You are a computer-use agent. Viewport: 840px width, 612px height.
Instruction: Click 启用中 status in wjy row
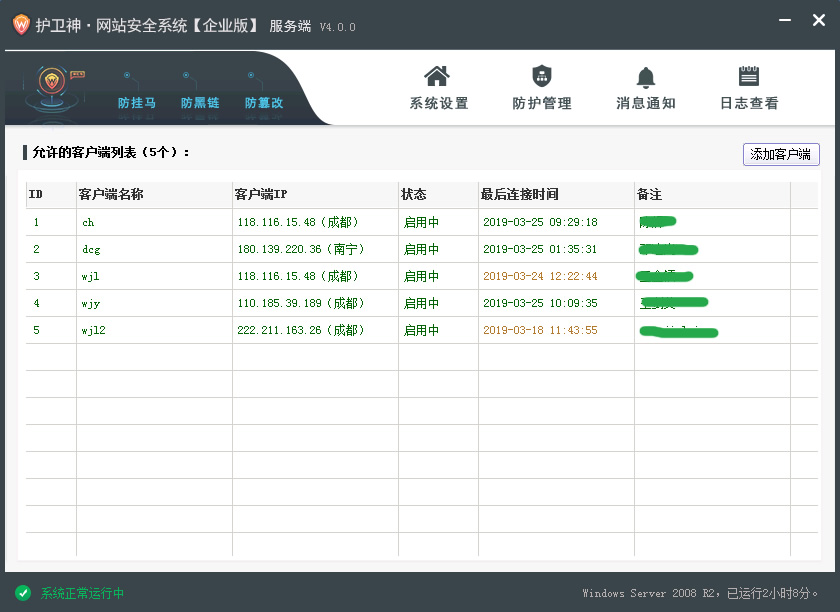point(421,303)
